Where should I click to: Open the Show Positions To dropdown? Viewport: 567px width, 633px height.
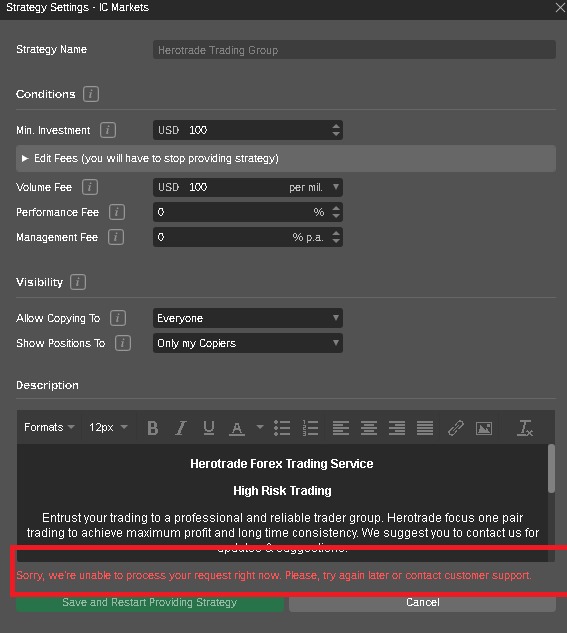pyautogui.click(x=248, y=343)
